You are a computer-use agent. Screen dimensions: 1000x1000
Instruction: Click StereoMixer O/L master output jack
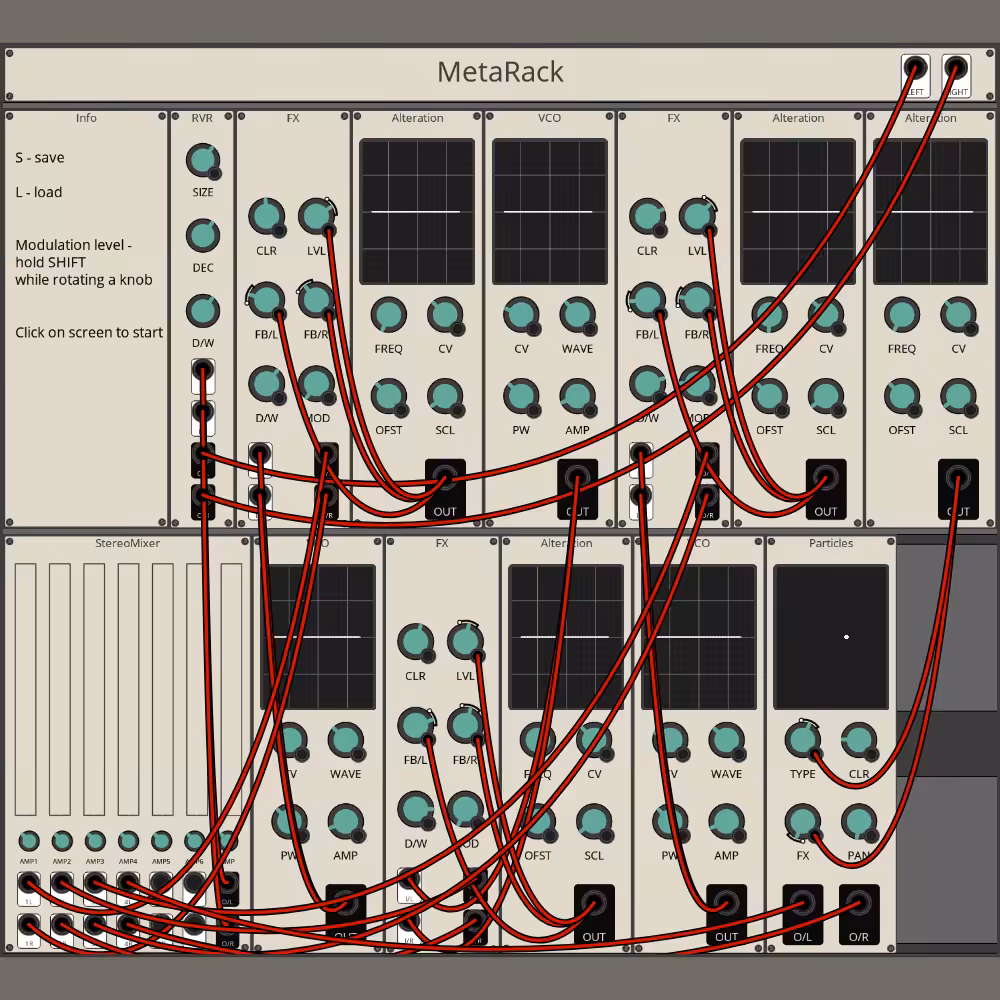point(228,884)
